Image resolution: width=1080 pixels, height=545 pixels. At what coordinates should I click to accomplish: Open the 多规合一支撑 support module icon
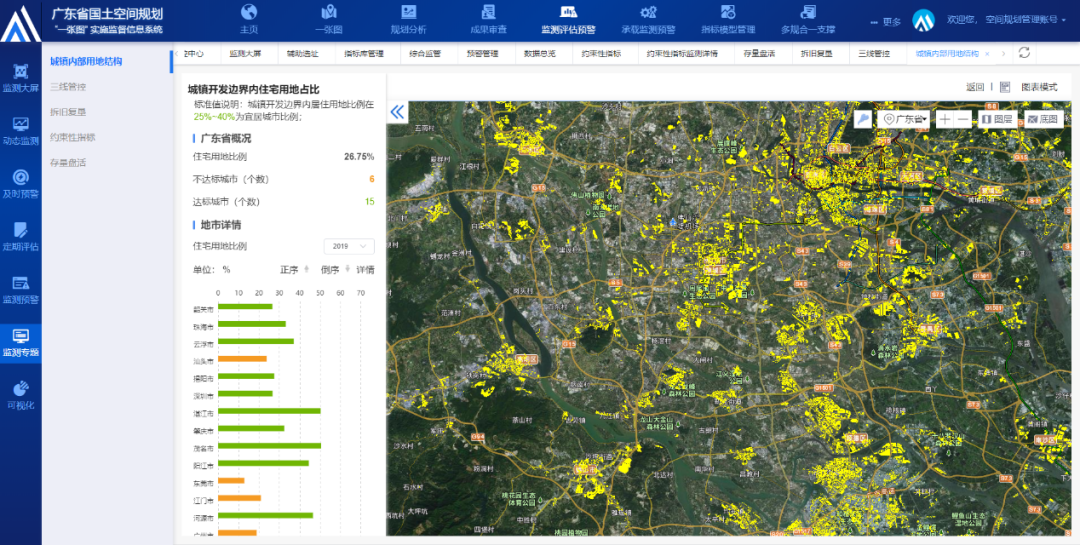tap(808, 12)
